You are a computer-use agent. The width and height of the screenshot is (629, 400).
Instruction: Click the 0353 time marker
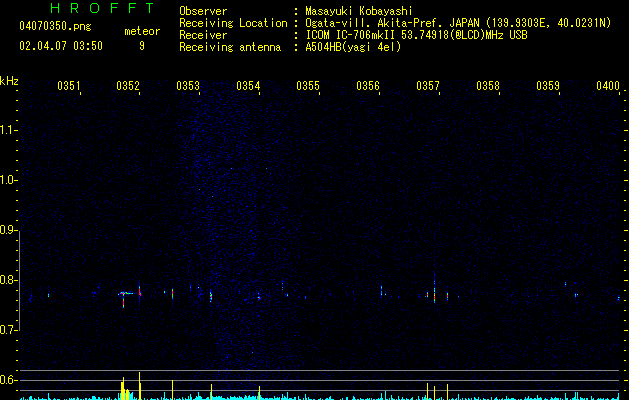[x=188, y=85]
